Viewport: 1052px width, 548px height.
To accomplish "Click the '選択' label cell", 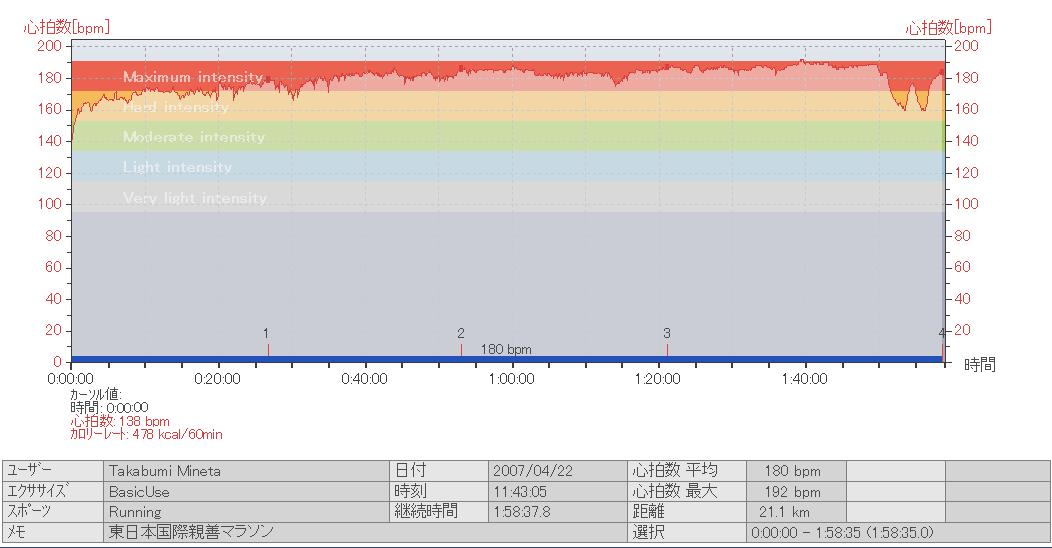I will pyautogui.click(x=686, y=533).
